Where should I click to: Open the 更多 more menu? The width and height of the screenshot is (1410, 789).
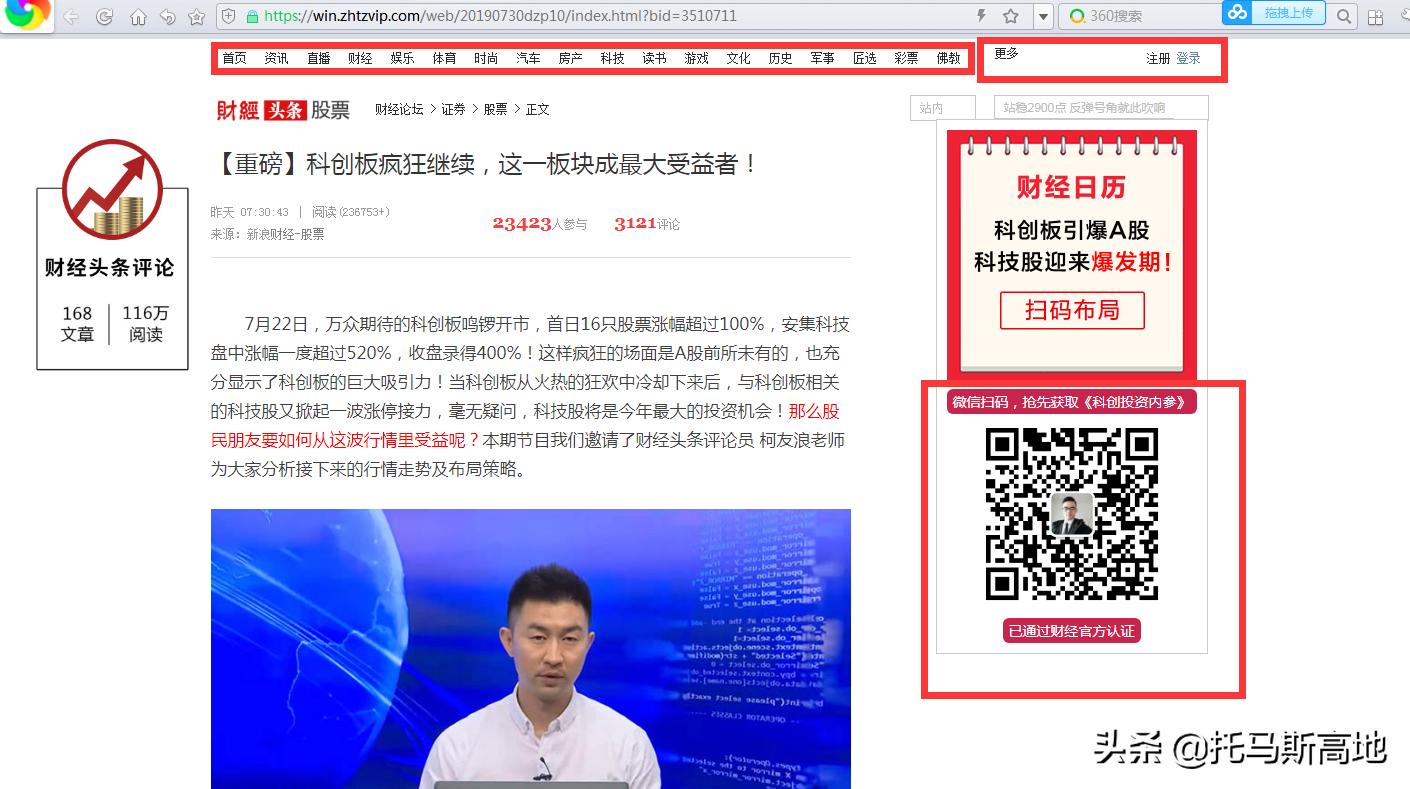coord(1006,57)
